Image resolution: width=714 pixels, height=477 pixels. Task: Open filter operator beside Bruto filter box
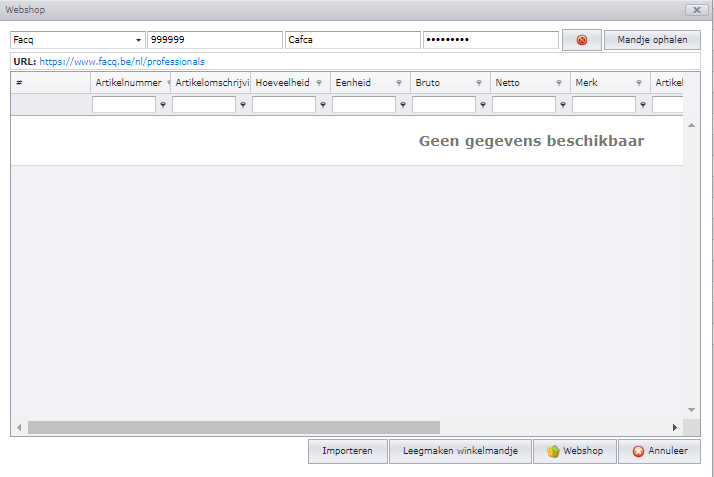483,105
